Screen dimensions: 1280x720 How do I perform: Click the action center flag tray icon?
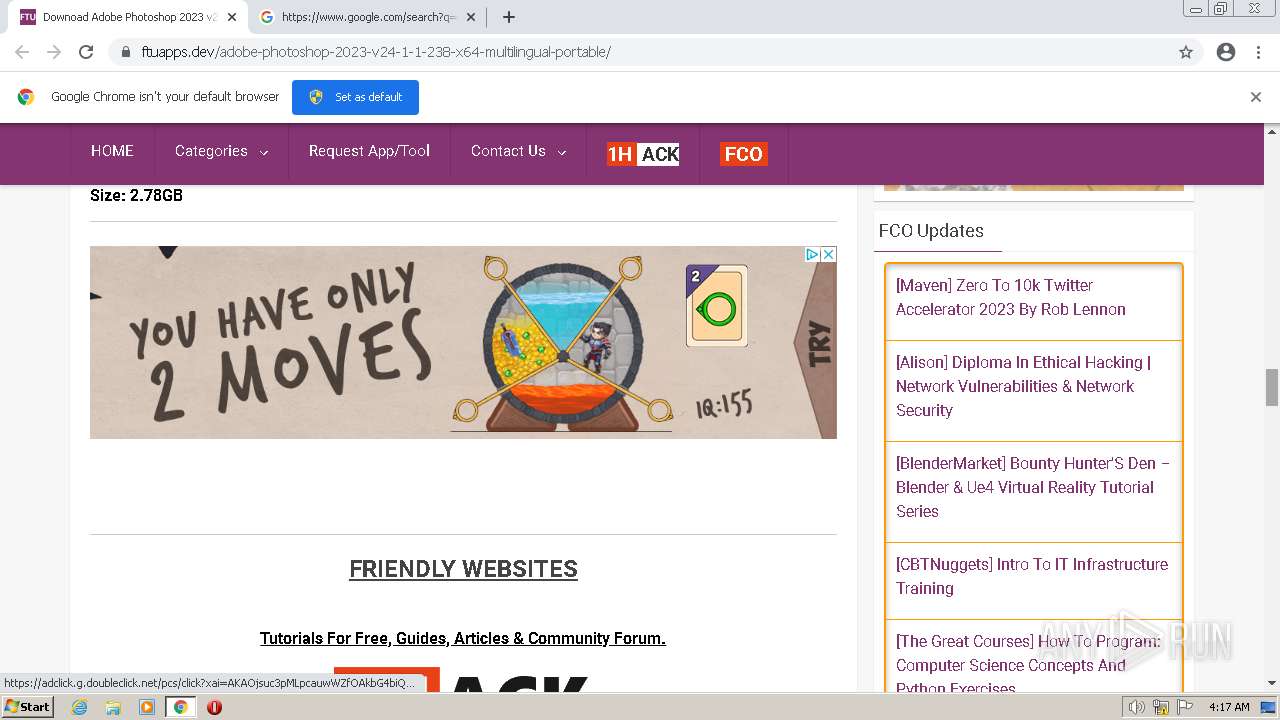(x=1185, y=707)
